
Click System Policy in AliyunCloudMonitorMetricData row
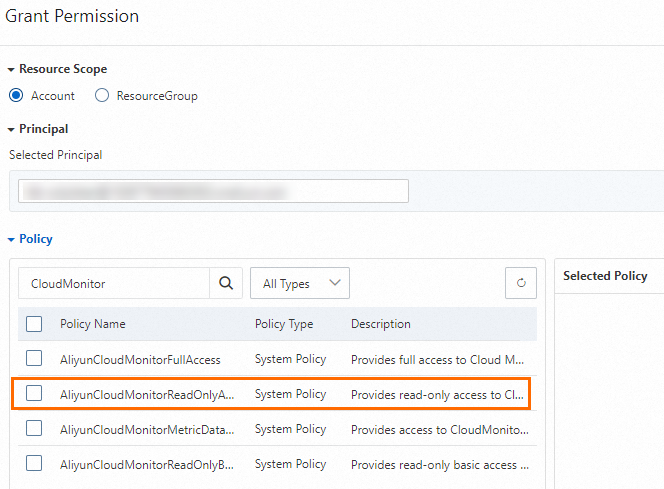pos(290,430)
